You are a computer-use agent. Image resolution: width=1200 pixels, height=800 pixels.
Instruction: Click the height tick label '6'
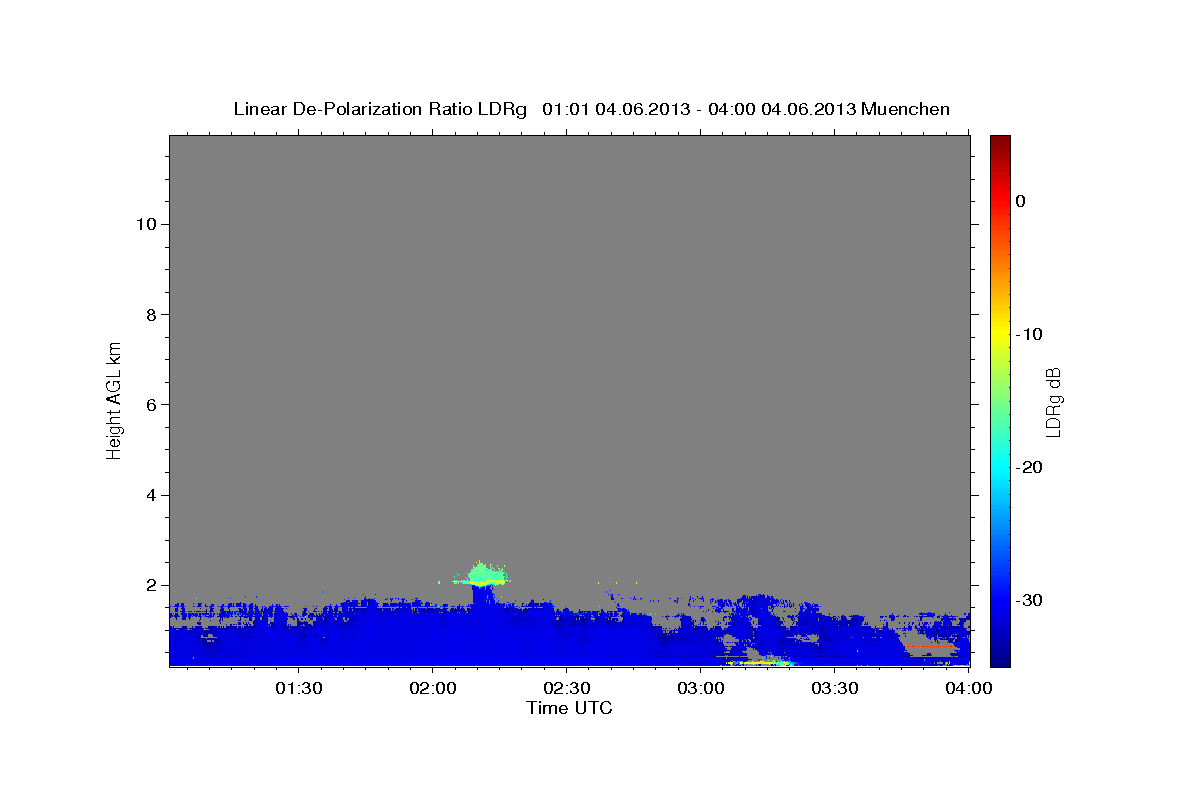149,405
